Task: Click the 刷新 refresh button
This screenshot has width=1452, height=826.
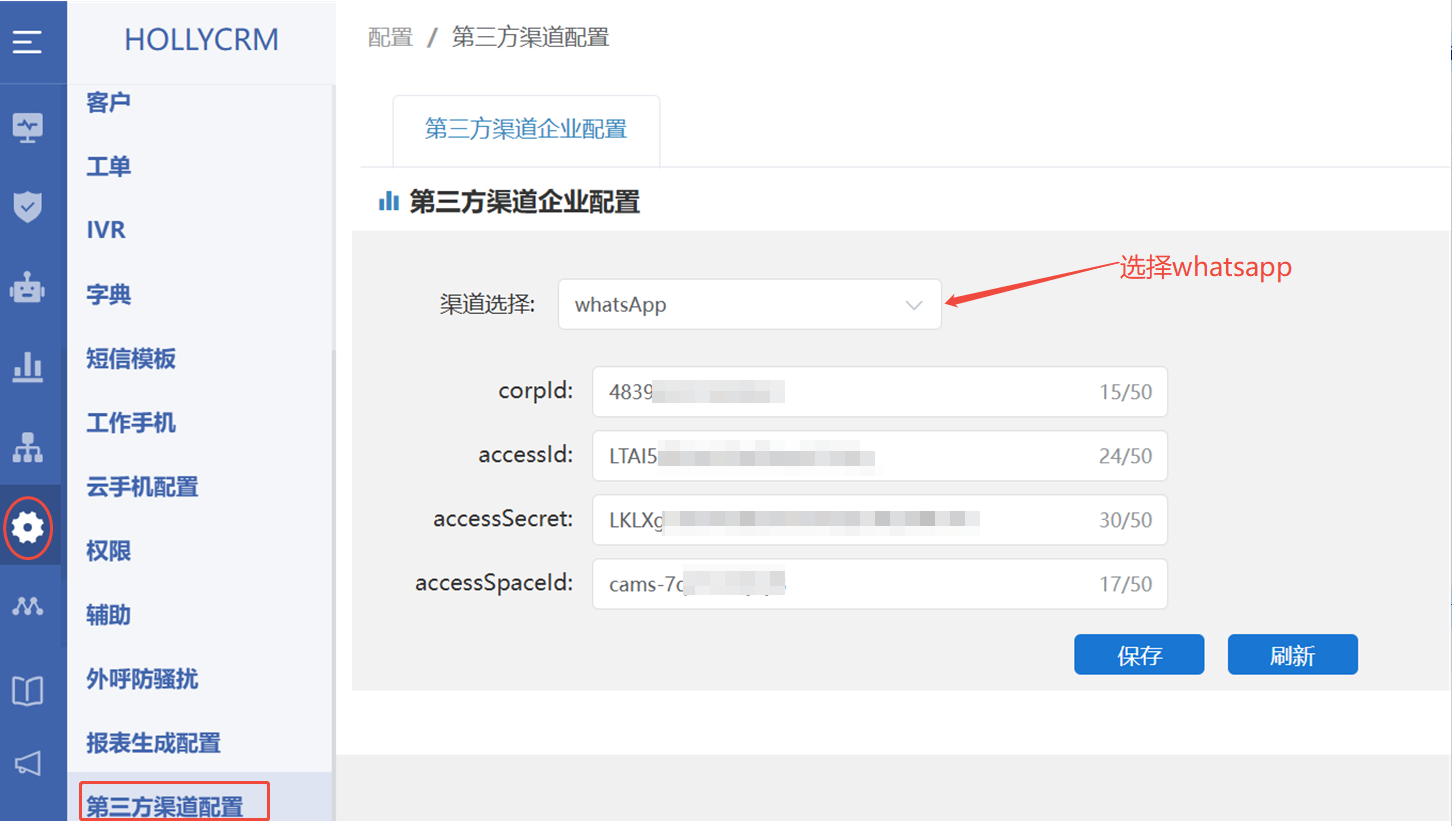Action: click(x=1293, y=655)
